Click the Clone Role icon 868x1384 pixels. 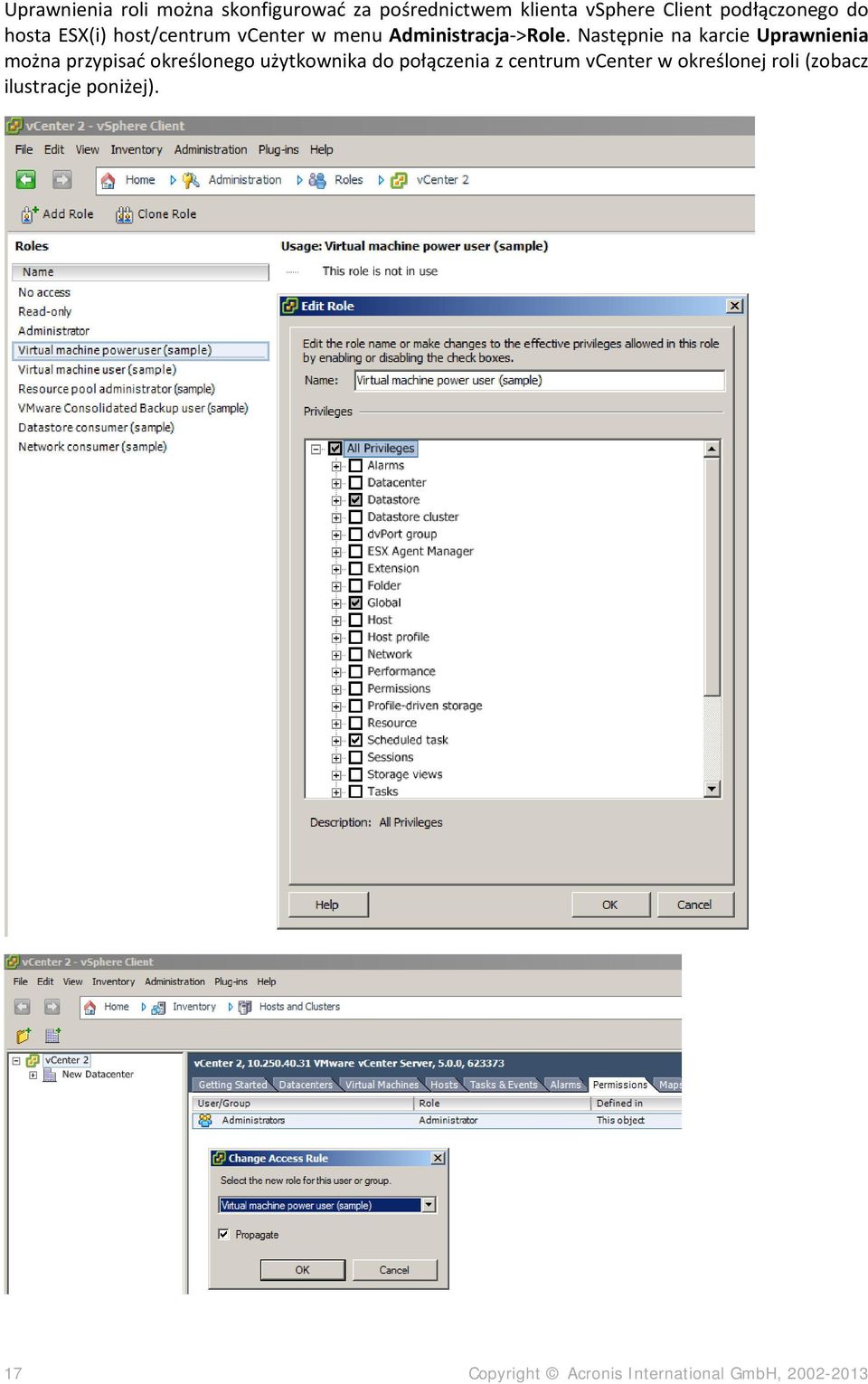[x=124, y=214]
